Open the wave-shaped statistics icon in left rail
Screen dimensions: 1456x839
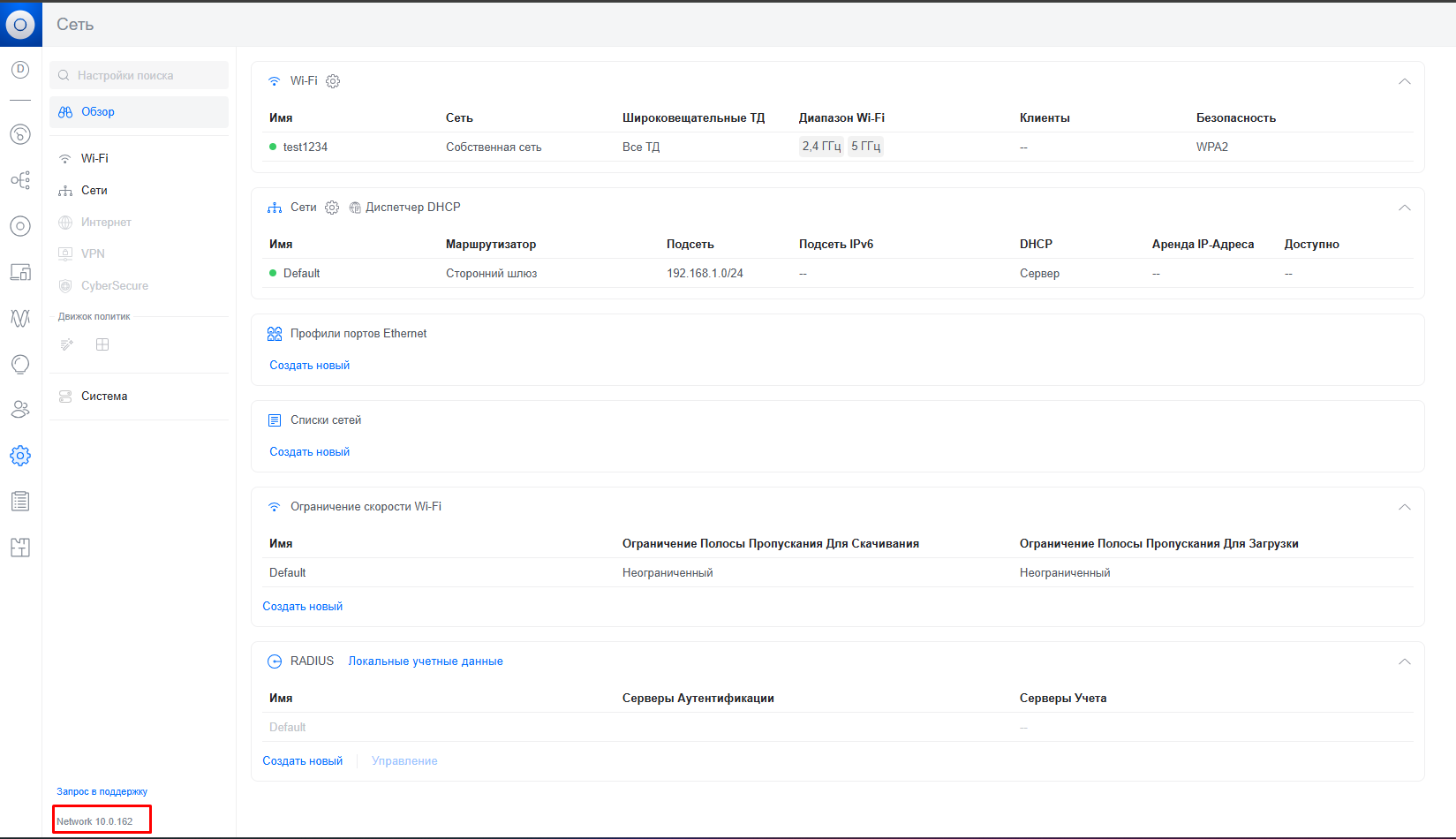(20, 318)
